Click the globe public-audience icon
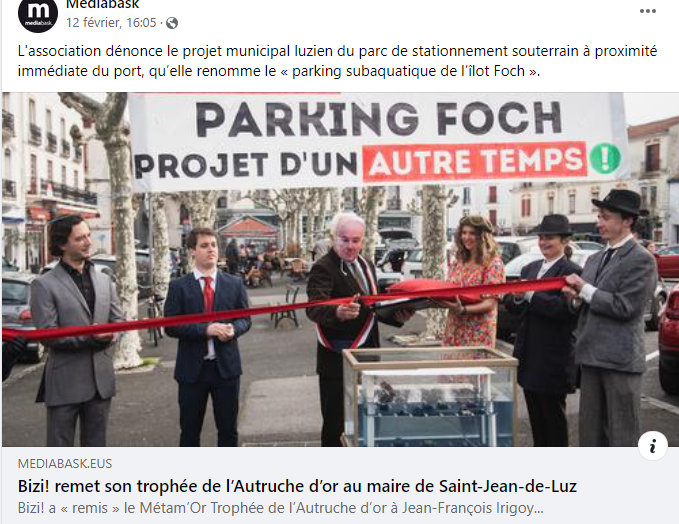This screenshot has width=679, height=524. tap(172, 23)
